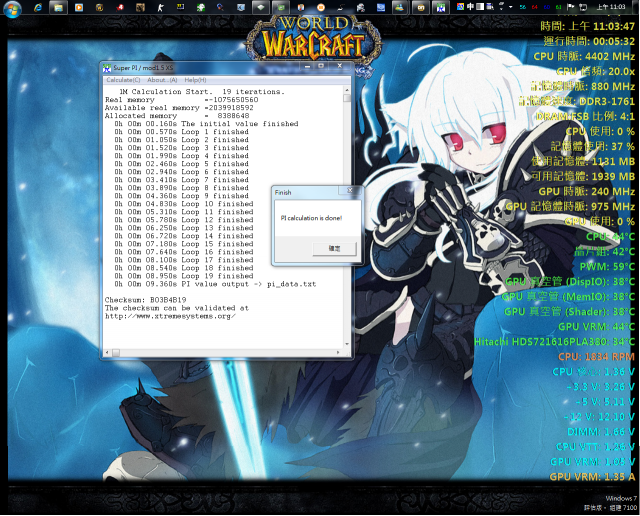Launch Left 4 Dead taskbar icon

tap(120, 7)
